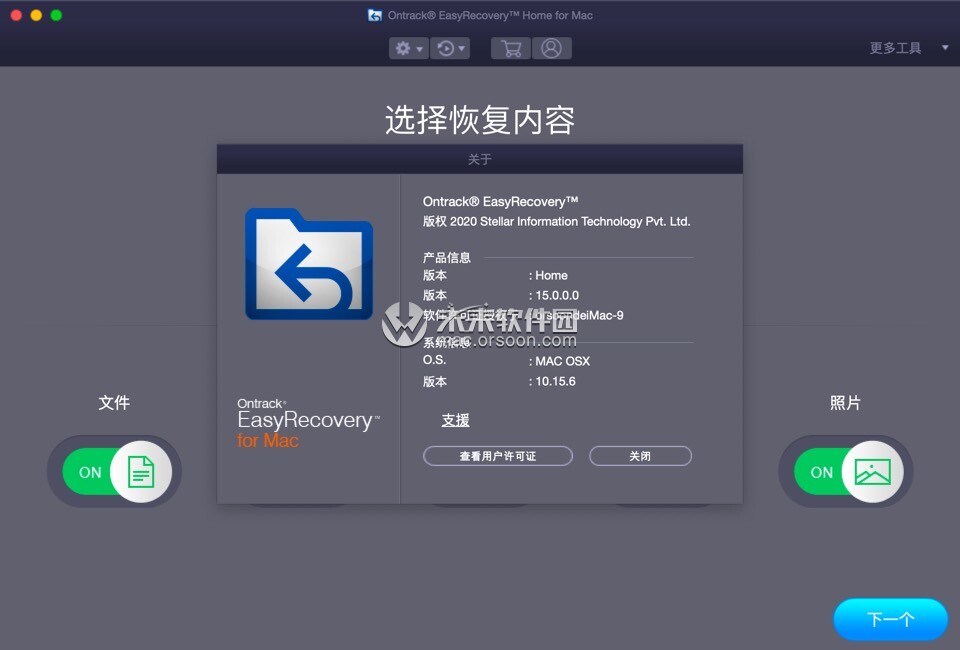Click the resume recovery session icon
The height and width of the screenshot is (650, 960).
click(446, 47)
